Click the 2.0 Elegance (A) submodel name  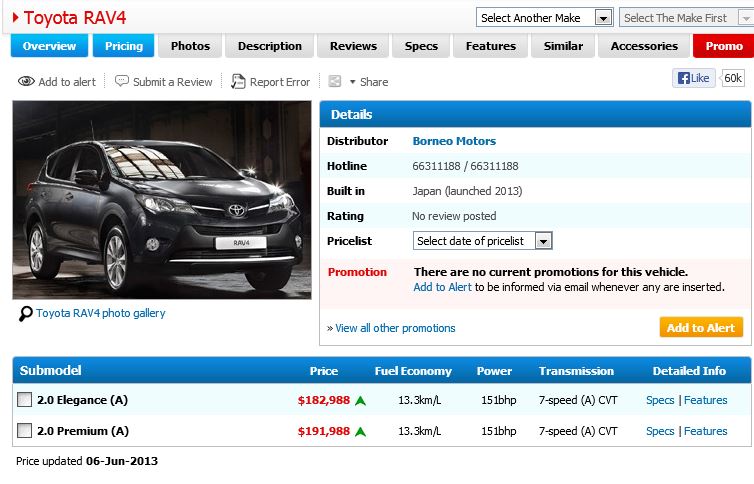tap(82, 400)
